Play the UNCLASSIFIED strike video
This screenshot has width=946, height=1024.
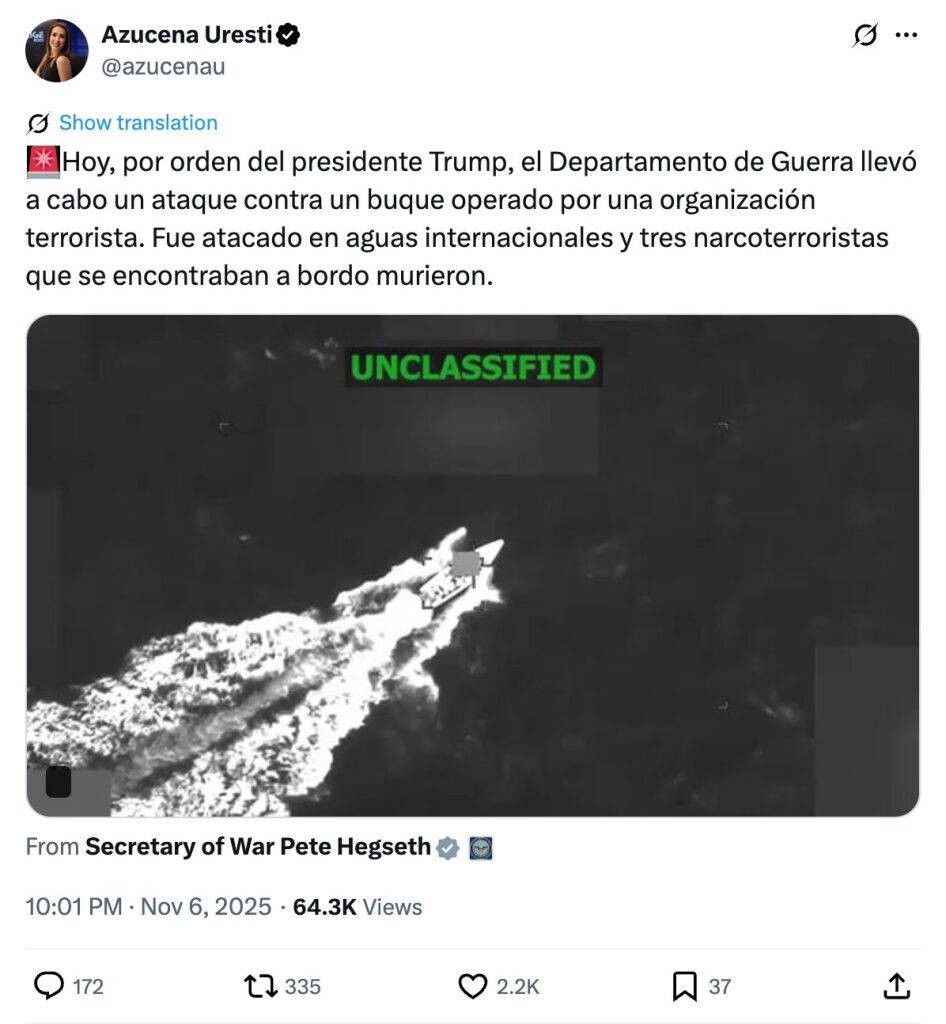point(473,566)
